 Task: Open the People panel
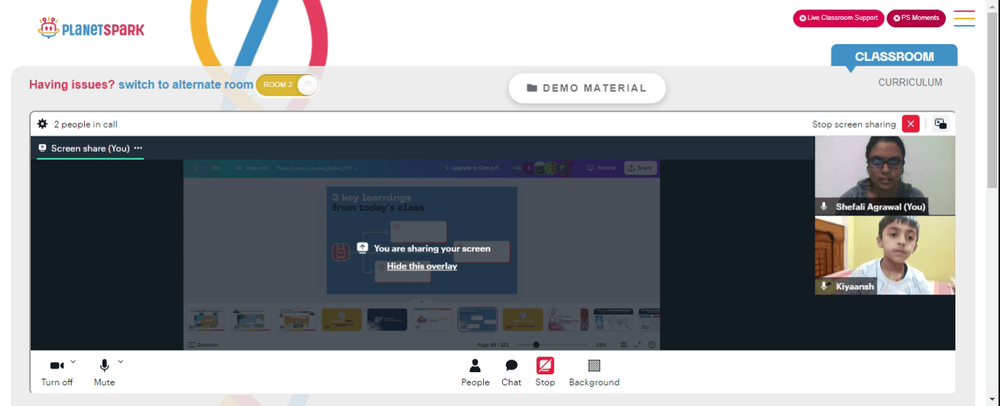click(x=475, y=373)
